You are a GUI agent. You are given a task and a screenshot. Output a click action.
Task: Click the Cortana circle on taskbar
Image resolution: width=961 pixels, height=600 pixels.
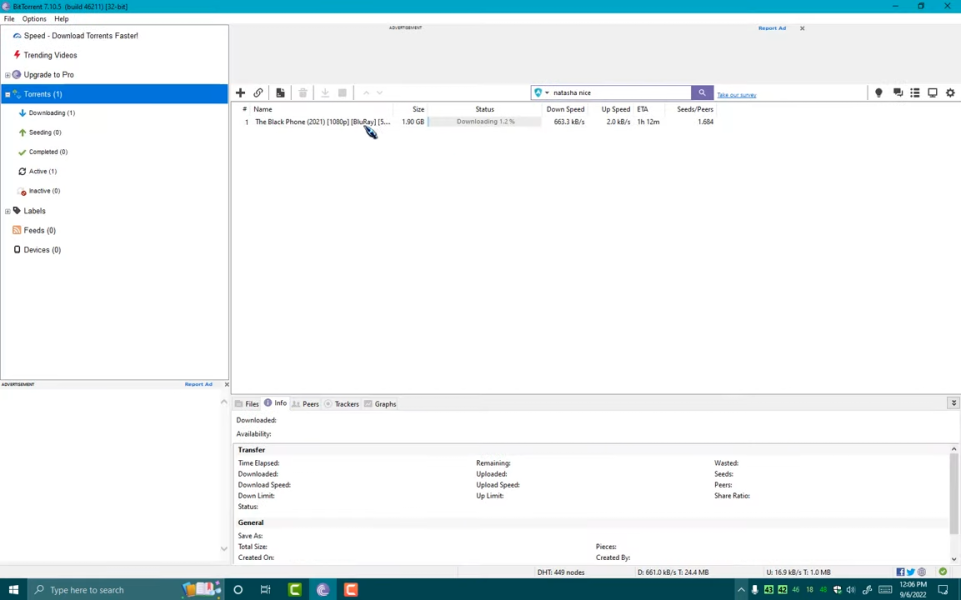click(x=238, y=590)
